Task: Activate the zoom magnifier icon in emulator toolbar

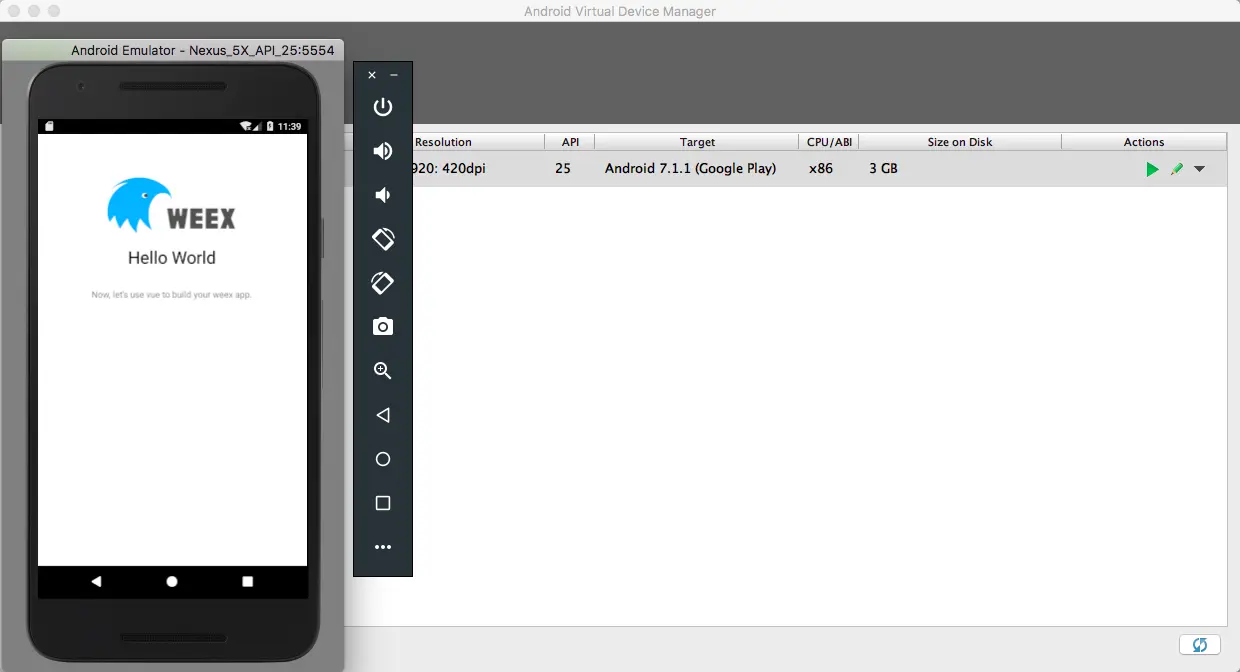Action: tap(383, 371)
